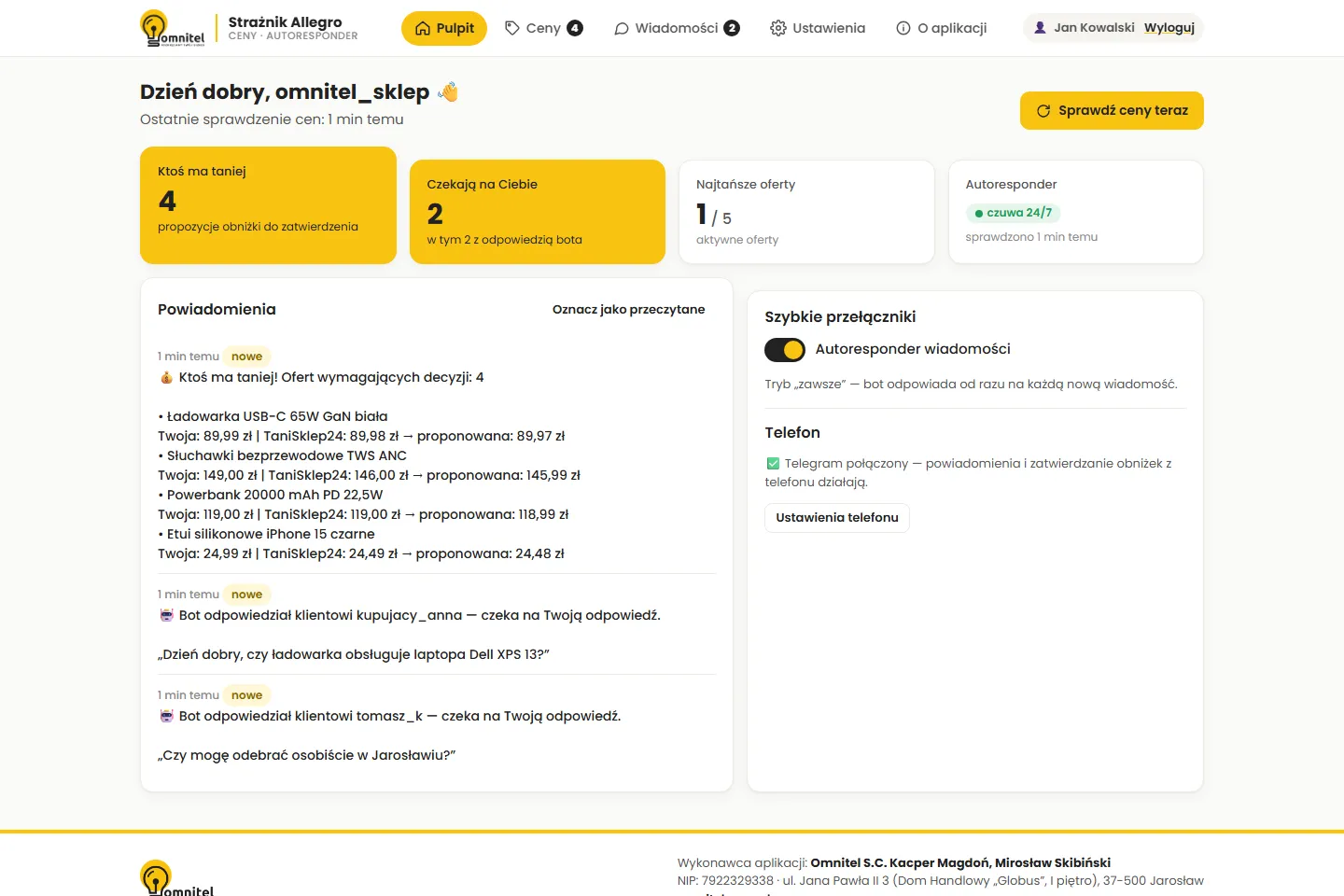Click the gear icon beside Ustawienia
Viewport: 1344px width, 896px height.
[778, 28]
